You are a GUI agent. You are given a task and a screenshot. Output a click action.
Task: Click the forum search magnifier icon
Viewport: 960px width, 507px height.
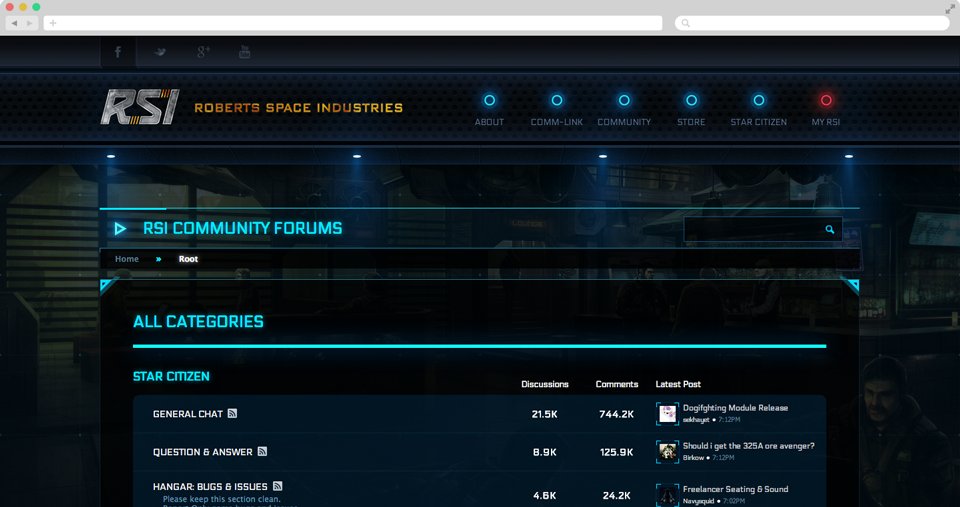tap(830, 230)
